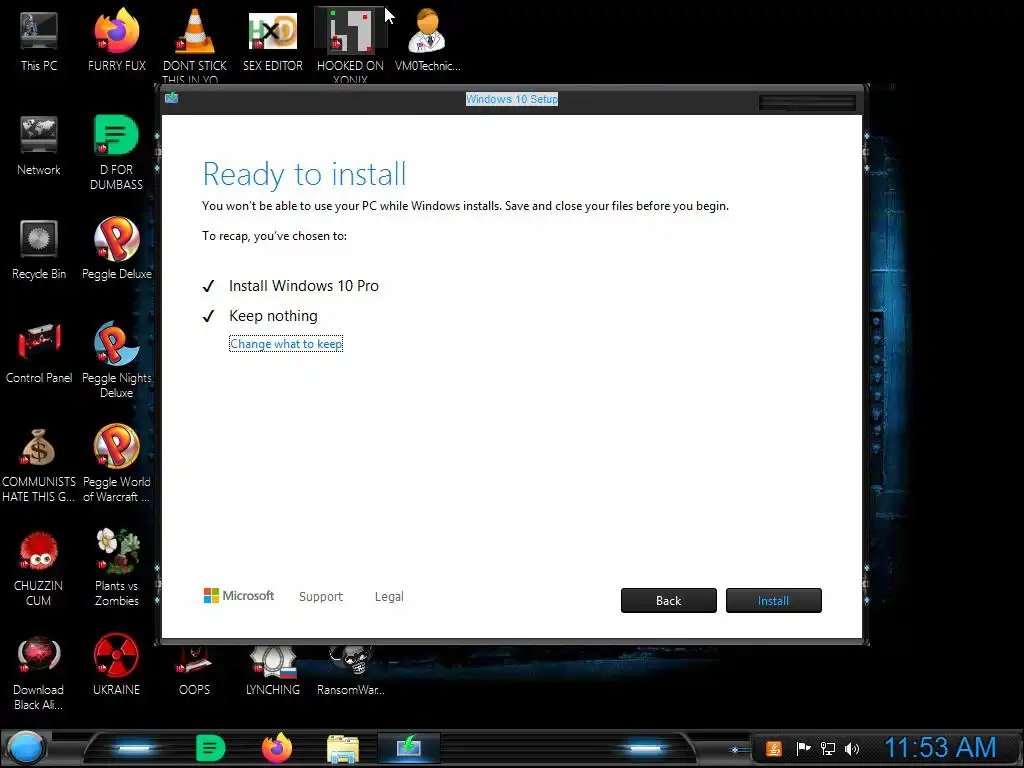Viewport: 1024px width, 768px height.
Task: Select the 'D FOR DUMBASS' green desktop icon
Action: (x=116, y=152)
